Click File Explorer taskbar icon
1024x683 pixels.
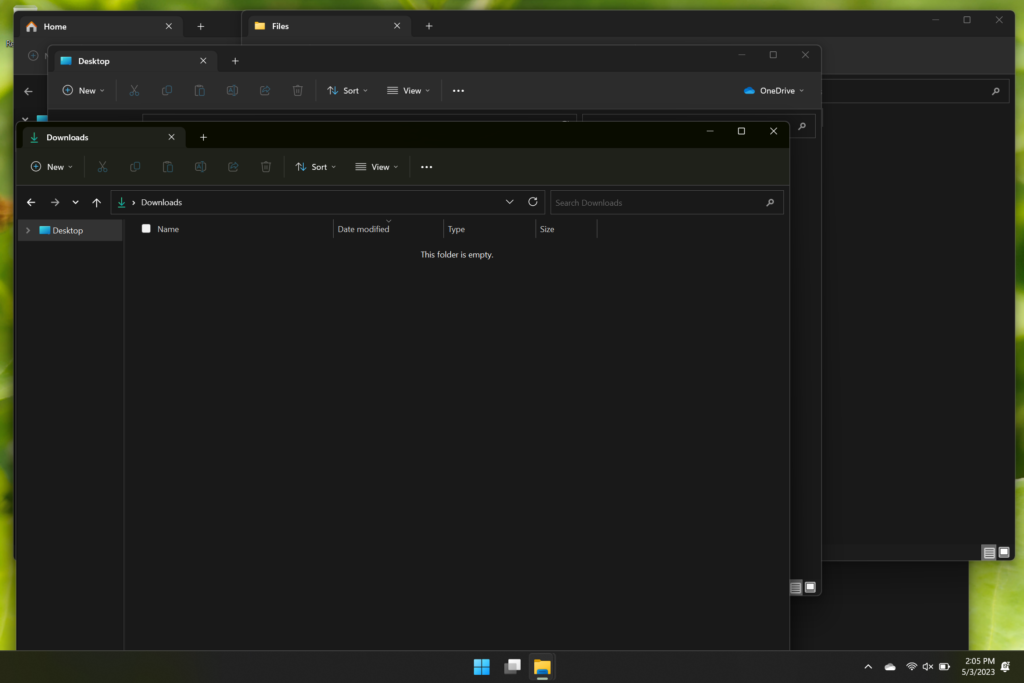(x=542, y=667)
